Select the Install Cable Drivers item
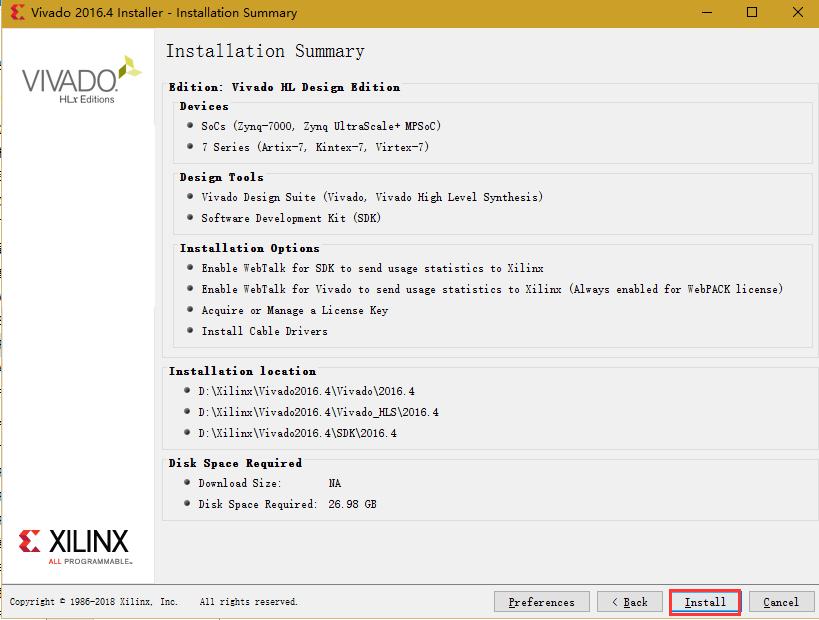The width and height of the screenshot is (819, 620). coord(264,331)
